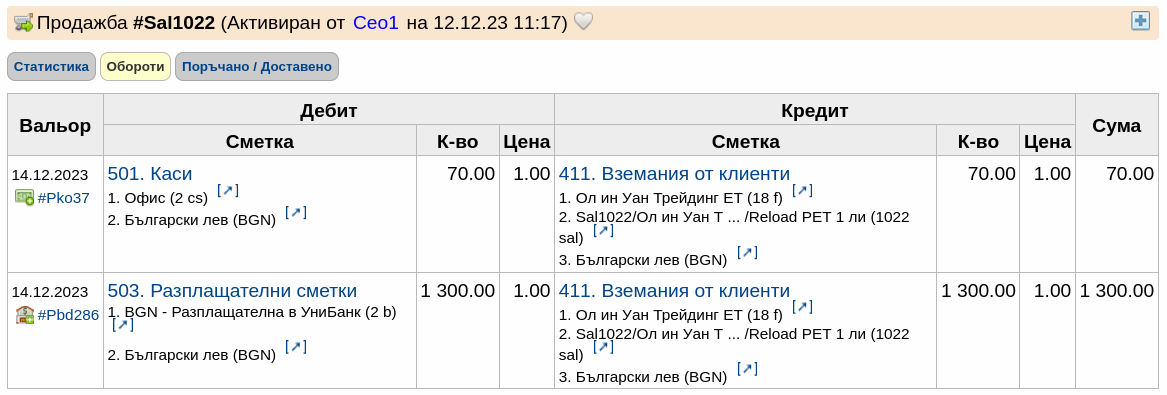Screen dimensions: 1167x395
Task: Switch to the Обороти tab
Action: pos(135,66)
